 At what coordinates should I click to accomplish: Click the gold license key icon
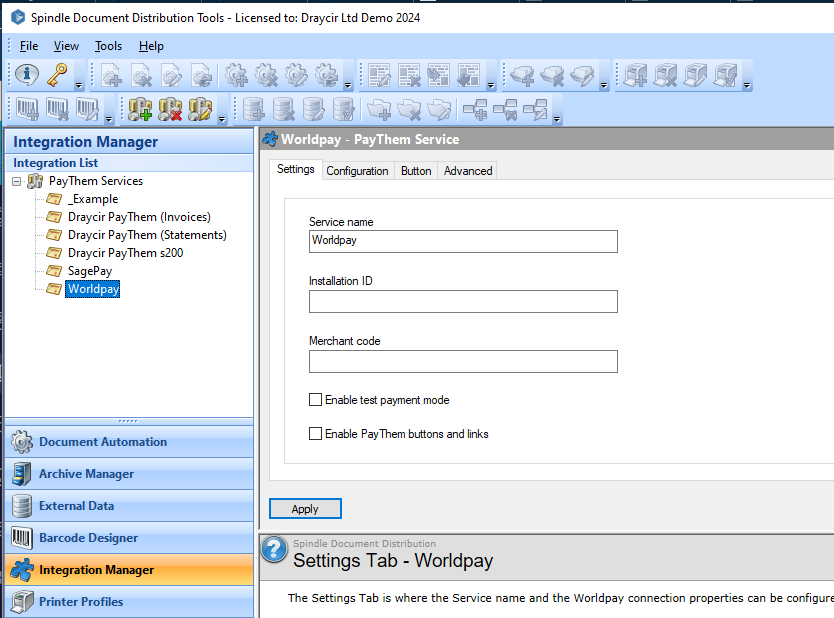click(x=57, y=75)
